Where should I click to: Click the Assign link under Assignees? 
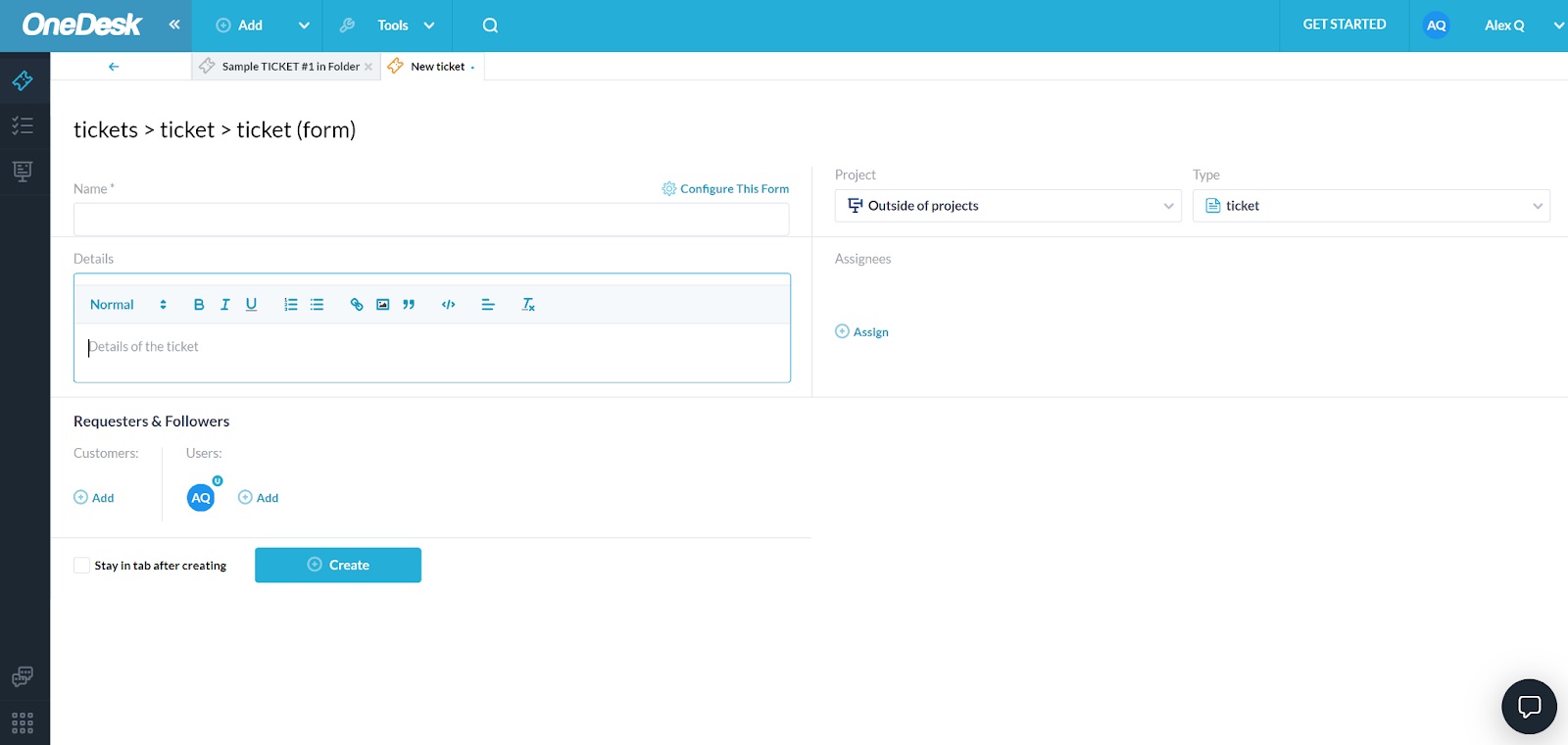(x=870, y=332)
